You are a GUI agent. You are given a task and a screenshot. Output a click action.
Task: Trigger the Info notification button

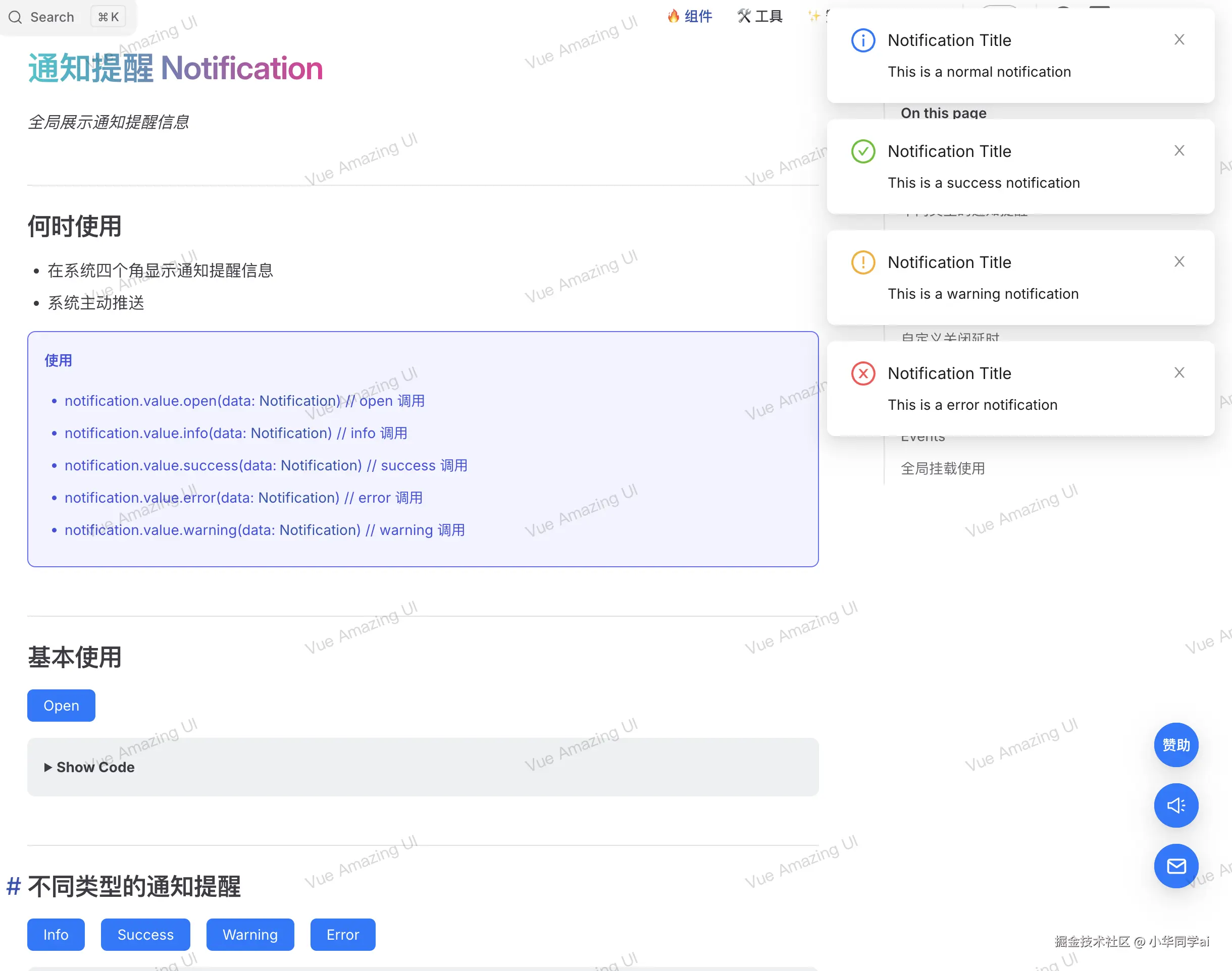[x=56, y=934]
